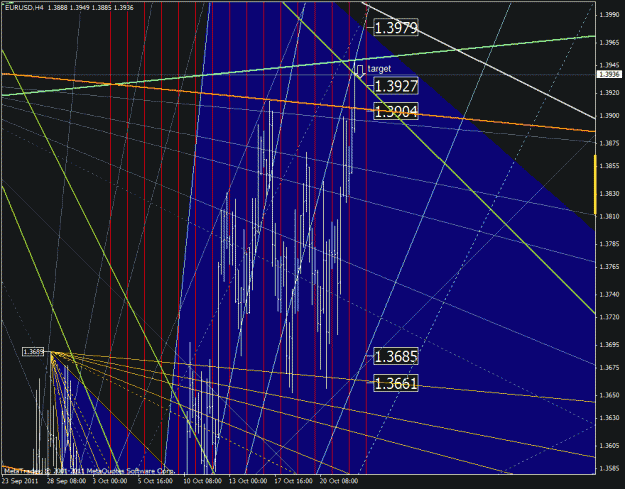Click the 1.3675 value on price scale
Screen dimensions: 625x489
coord(609,367)
